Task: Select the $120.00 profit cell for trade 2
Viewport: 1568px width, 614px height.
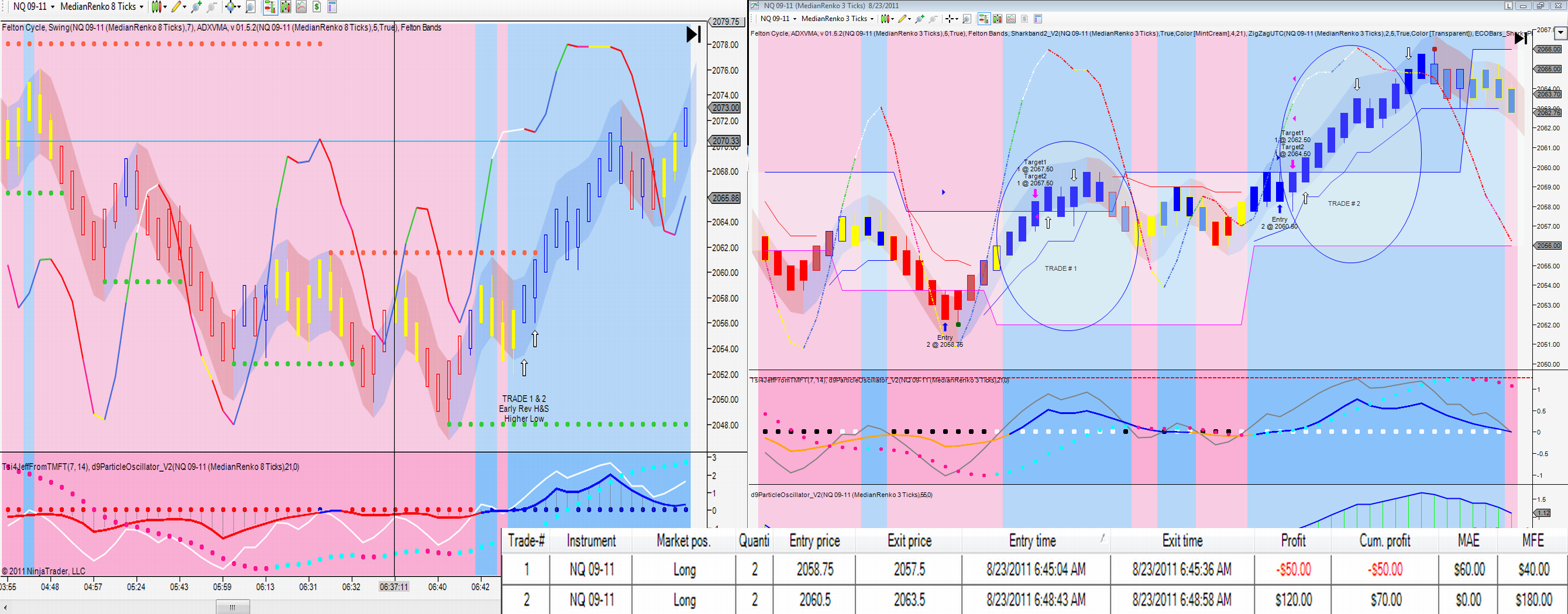Action: click(1293, 600)
